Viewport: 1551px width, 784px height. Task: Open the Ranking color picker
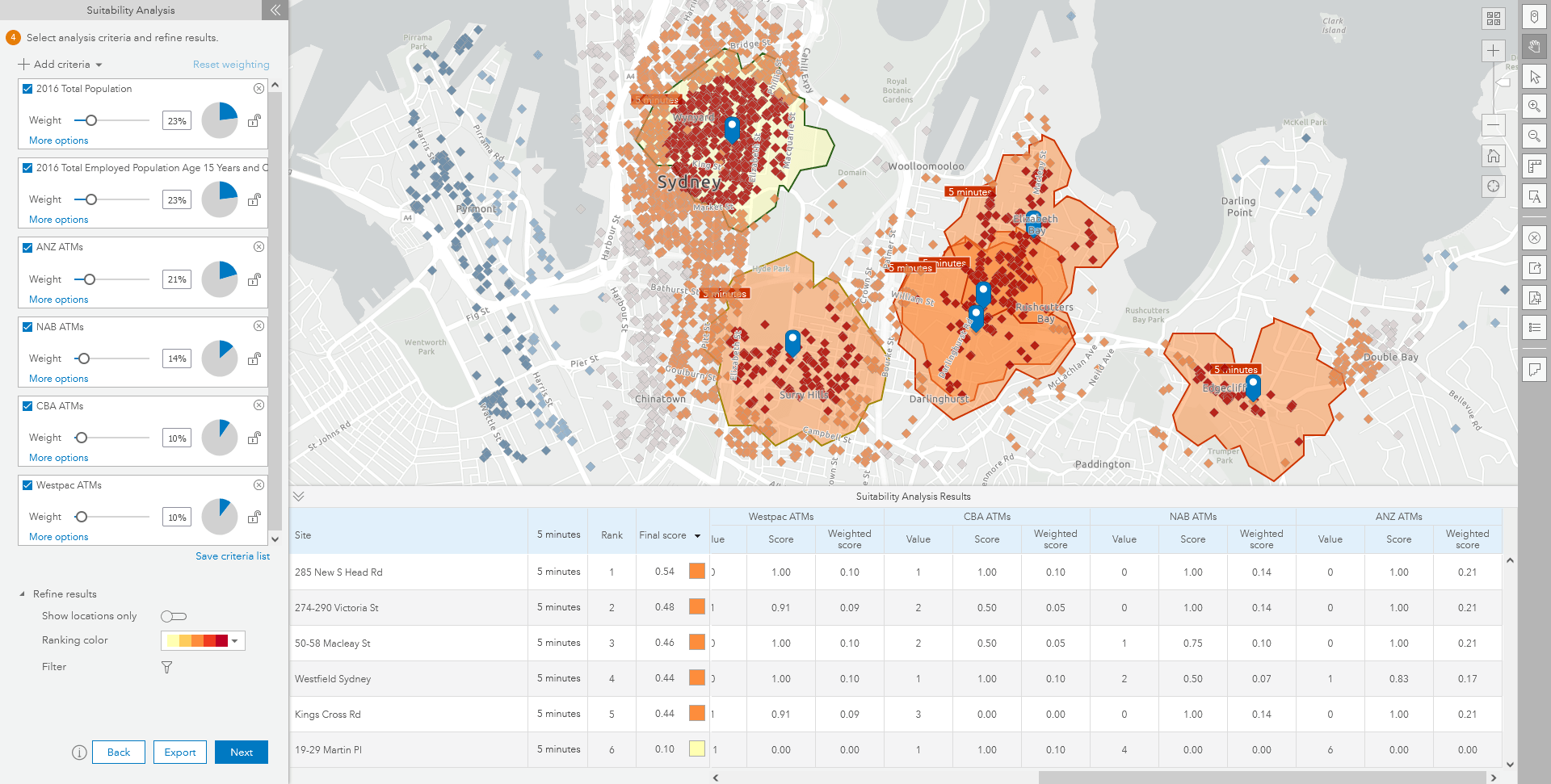point(233,640)
